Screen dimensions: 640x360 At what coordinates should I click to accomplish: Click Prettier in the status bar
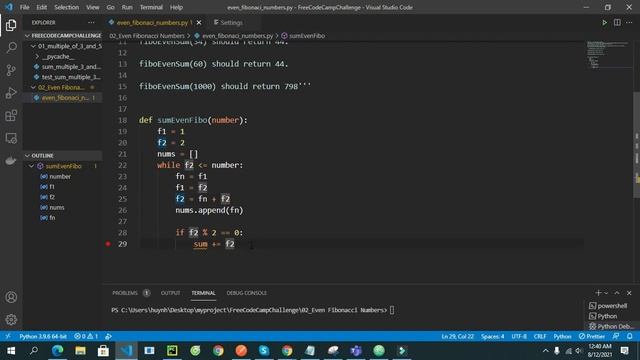592,336
